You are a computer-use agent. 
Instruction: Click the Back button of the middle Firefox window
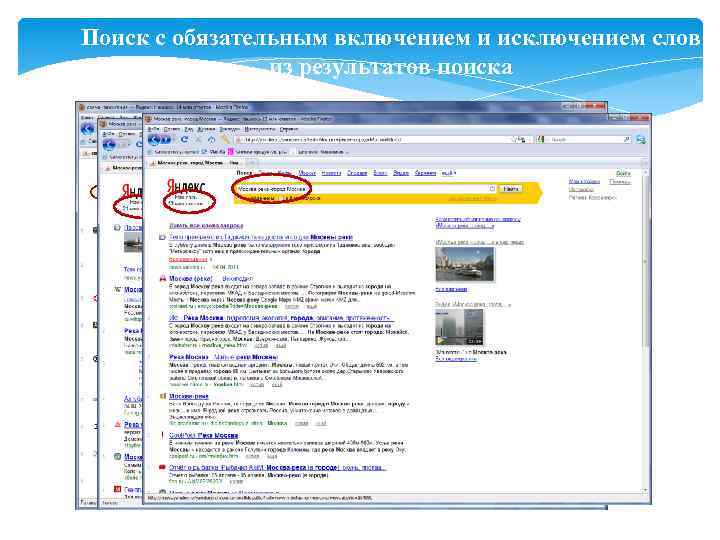point(109,145)
